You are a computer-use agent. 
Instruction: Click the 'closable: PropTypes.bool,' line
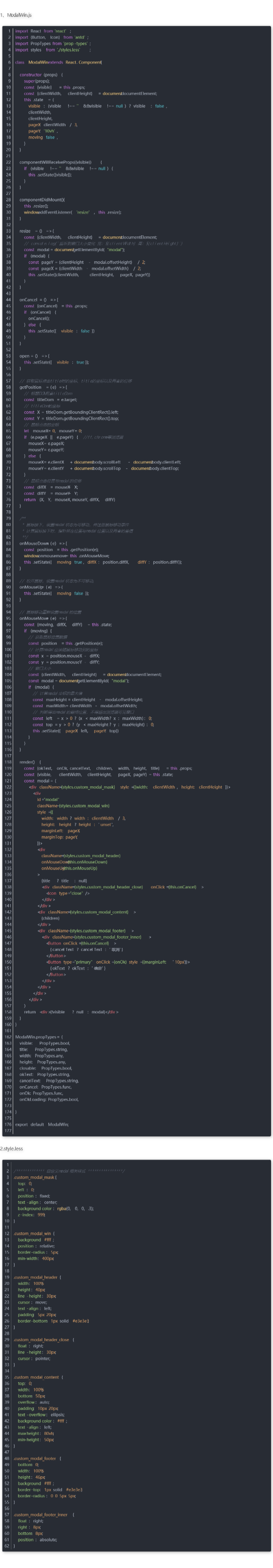[46, 1067]
